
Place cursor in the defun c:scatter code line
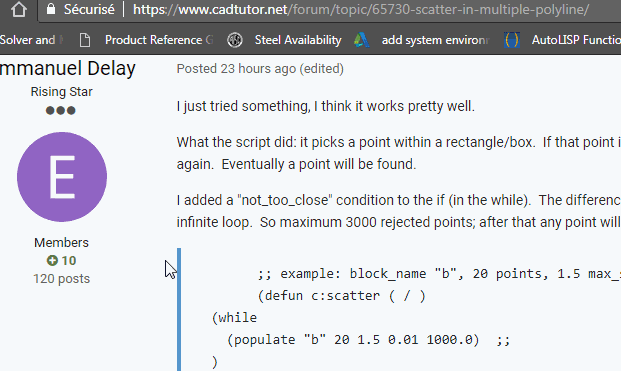(x=341, y=296)
